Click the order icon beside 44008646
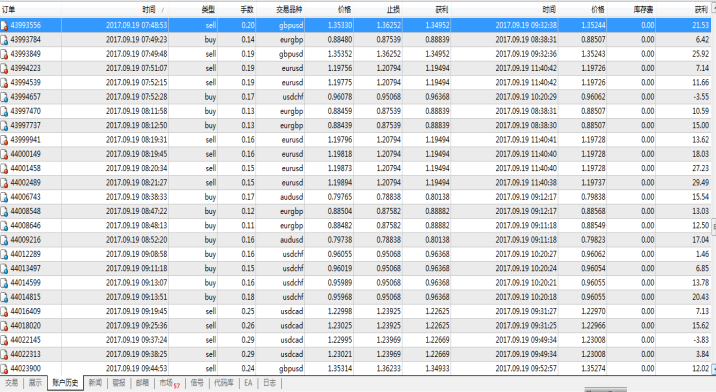Screen dimensions: 716x392 tap(4, 226)
